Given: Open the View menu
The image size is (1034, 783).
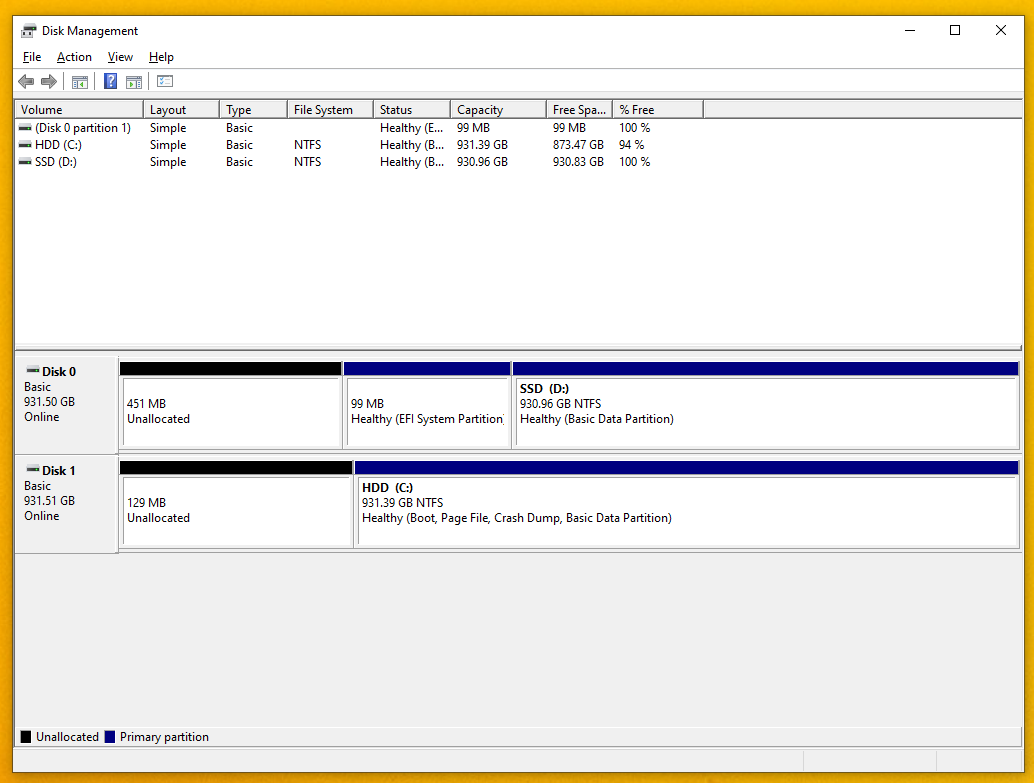Looking at the screenshot, I should click(x=120, y=57).
